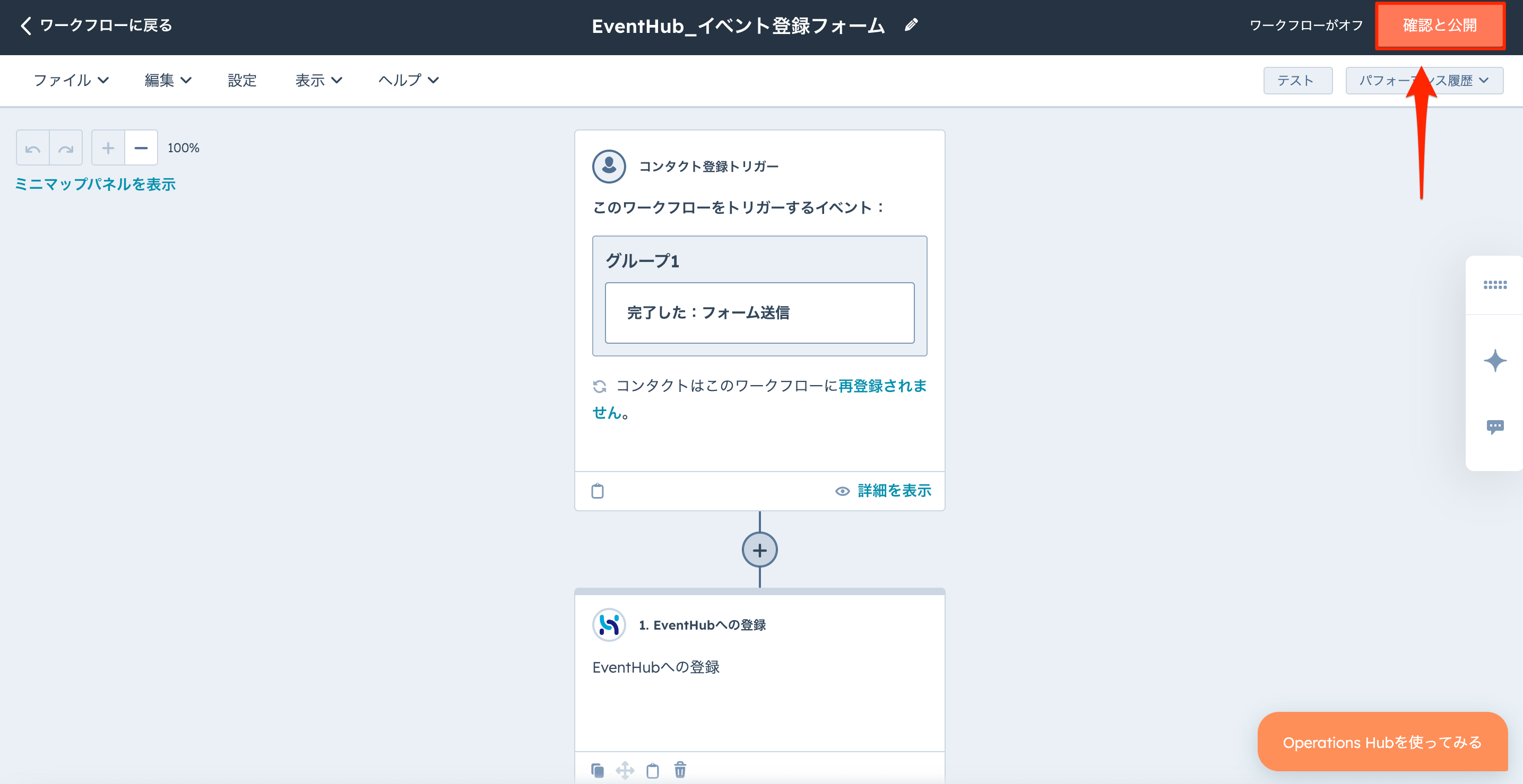Duplicate the EventHub action with the copy icon

point(598,770)
